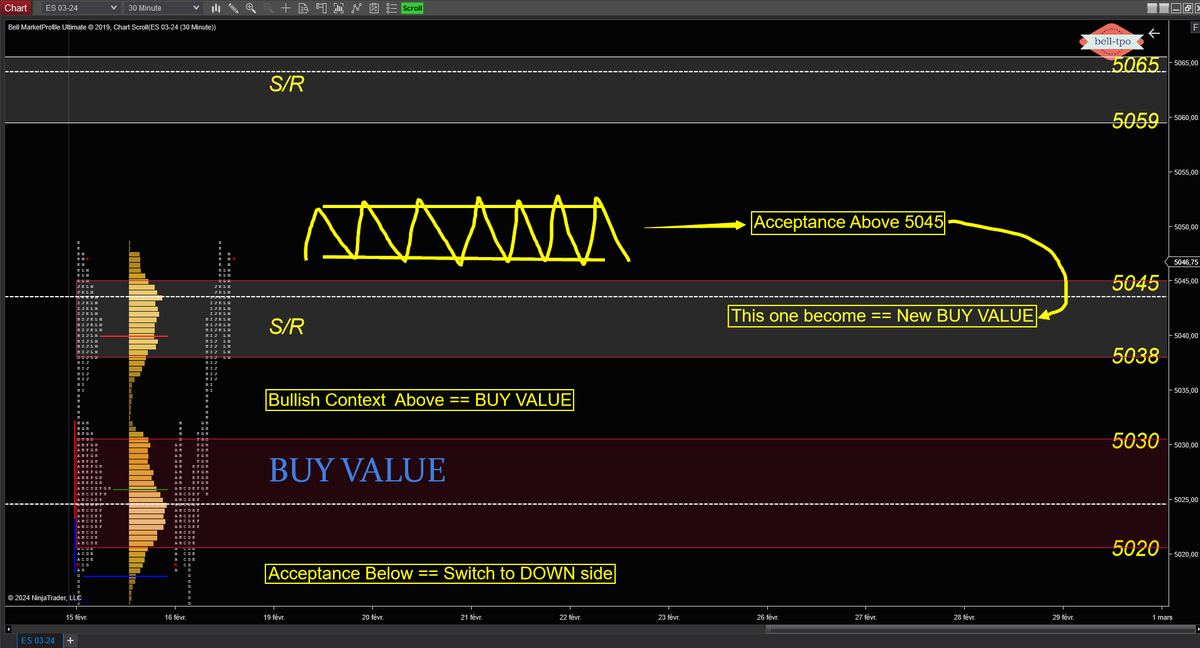Image resolution: width=1200 pixels, height=648 pixels.
Task: Select the upper S/R label near 5065
Action: (286, 85)
